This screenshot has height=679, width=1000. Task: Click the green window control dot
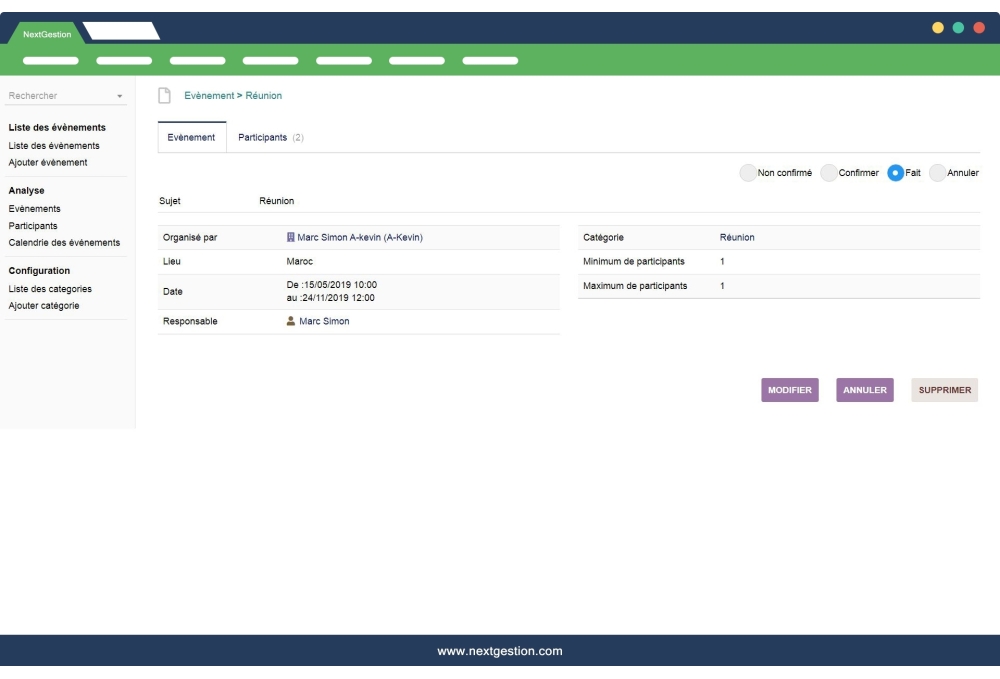pyautogui.click(x=958, y=27)
